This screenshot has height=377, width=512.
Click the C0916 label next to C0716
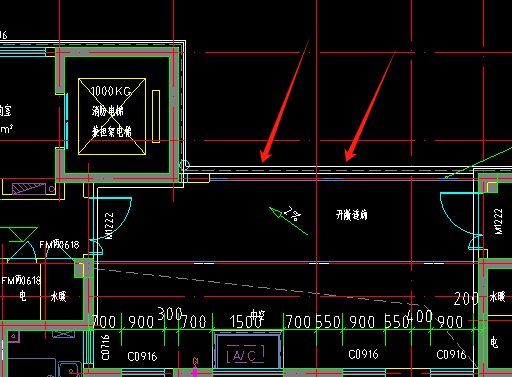[x=142, y=357]
